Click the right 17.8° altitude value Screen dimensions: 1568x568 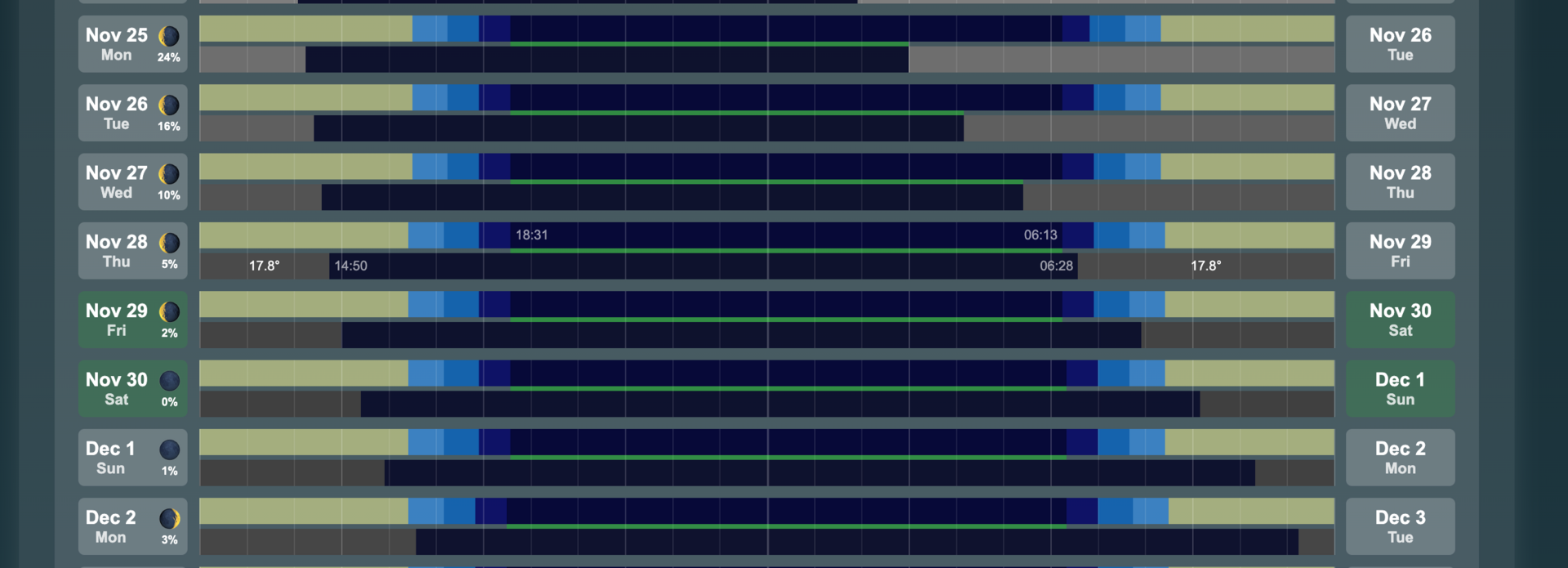(x=1205, y=266)
